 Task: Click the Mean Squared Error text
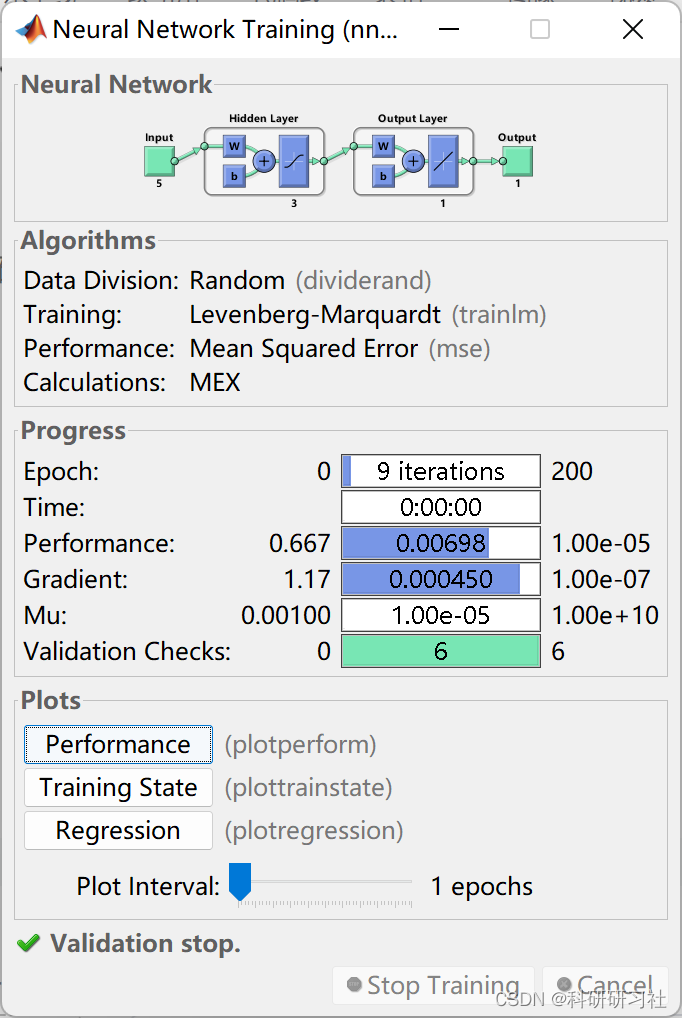(x=303, y=349)
